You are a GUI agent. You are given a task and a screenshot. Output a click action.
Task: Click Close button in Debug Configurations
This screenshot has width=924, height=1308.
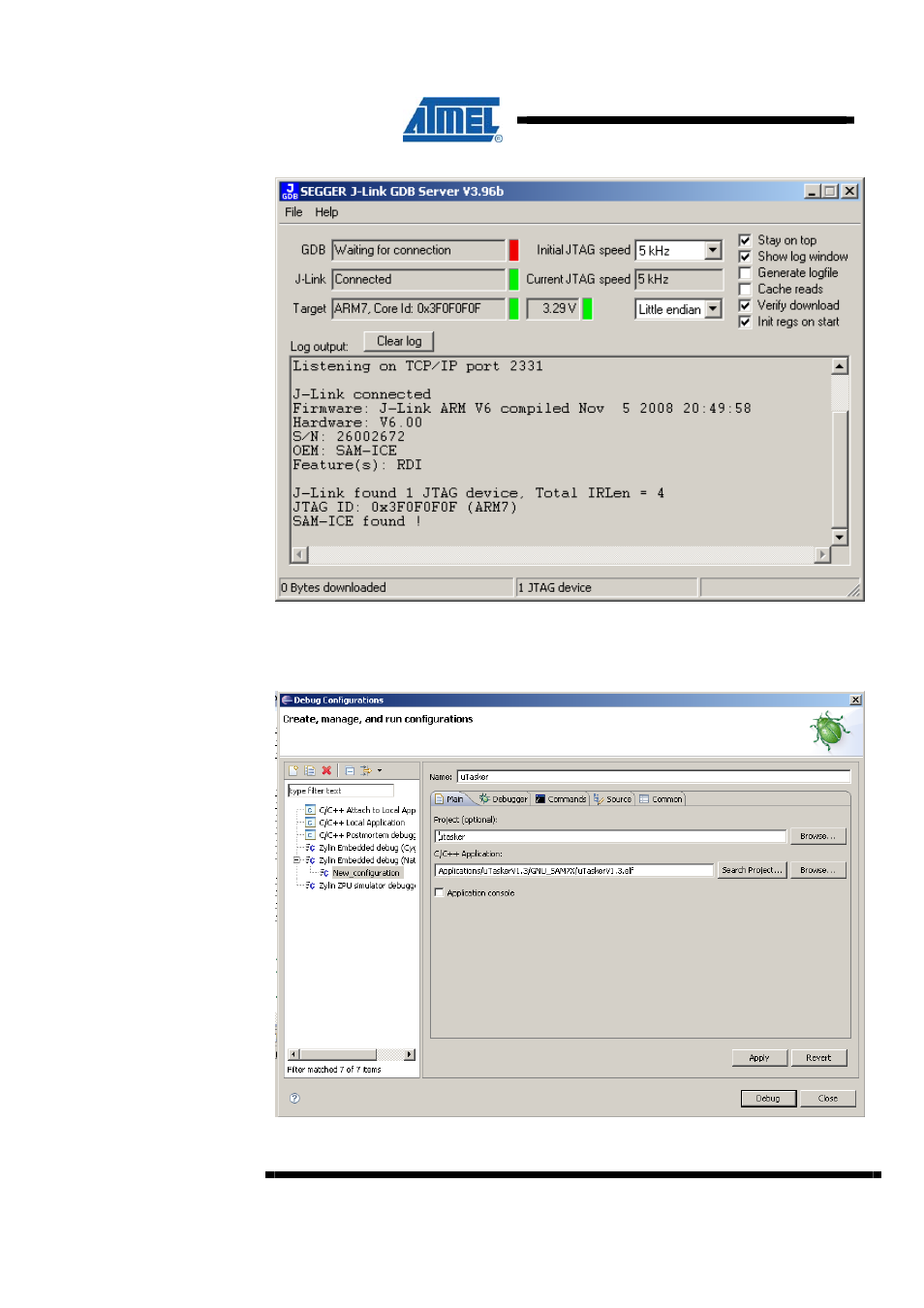coord(828,1099)
